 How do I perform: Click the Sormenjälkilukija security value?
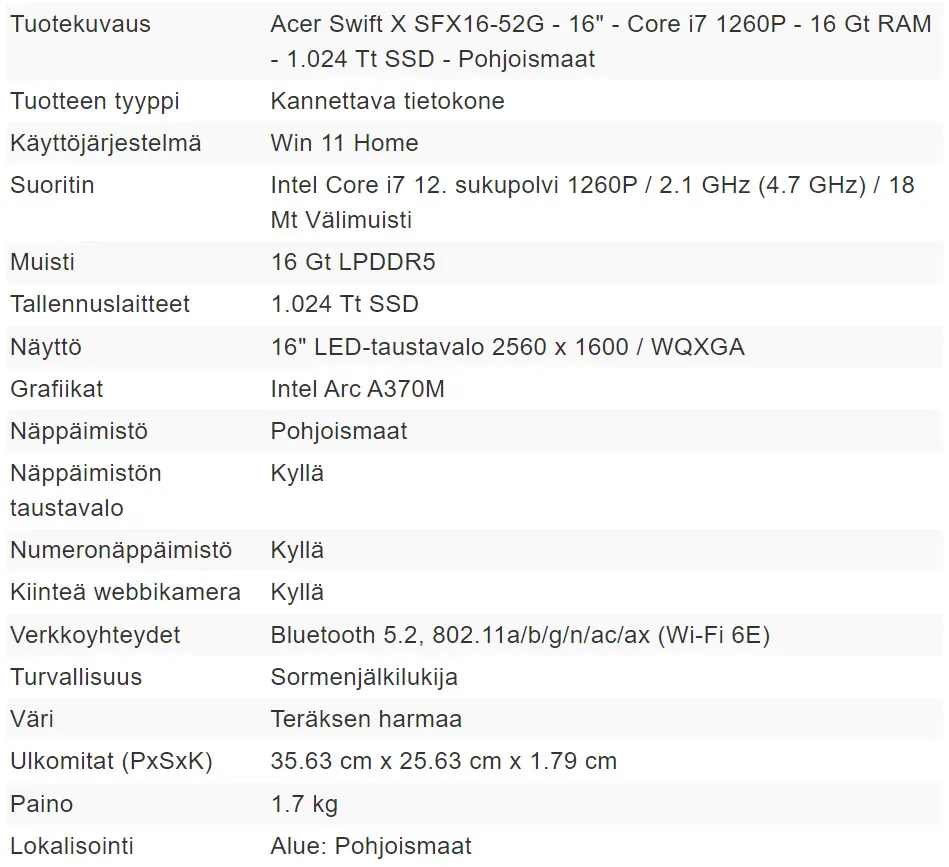(x=364, y=677)
